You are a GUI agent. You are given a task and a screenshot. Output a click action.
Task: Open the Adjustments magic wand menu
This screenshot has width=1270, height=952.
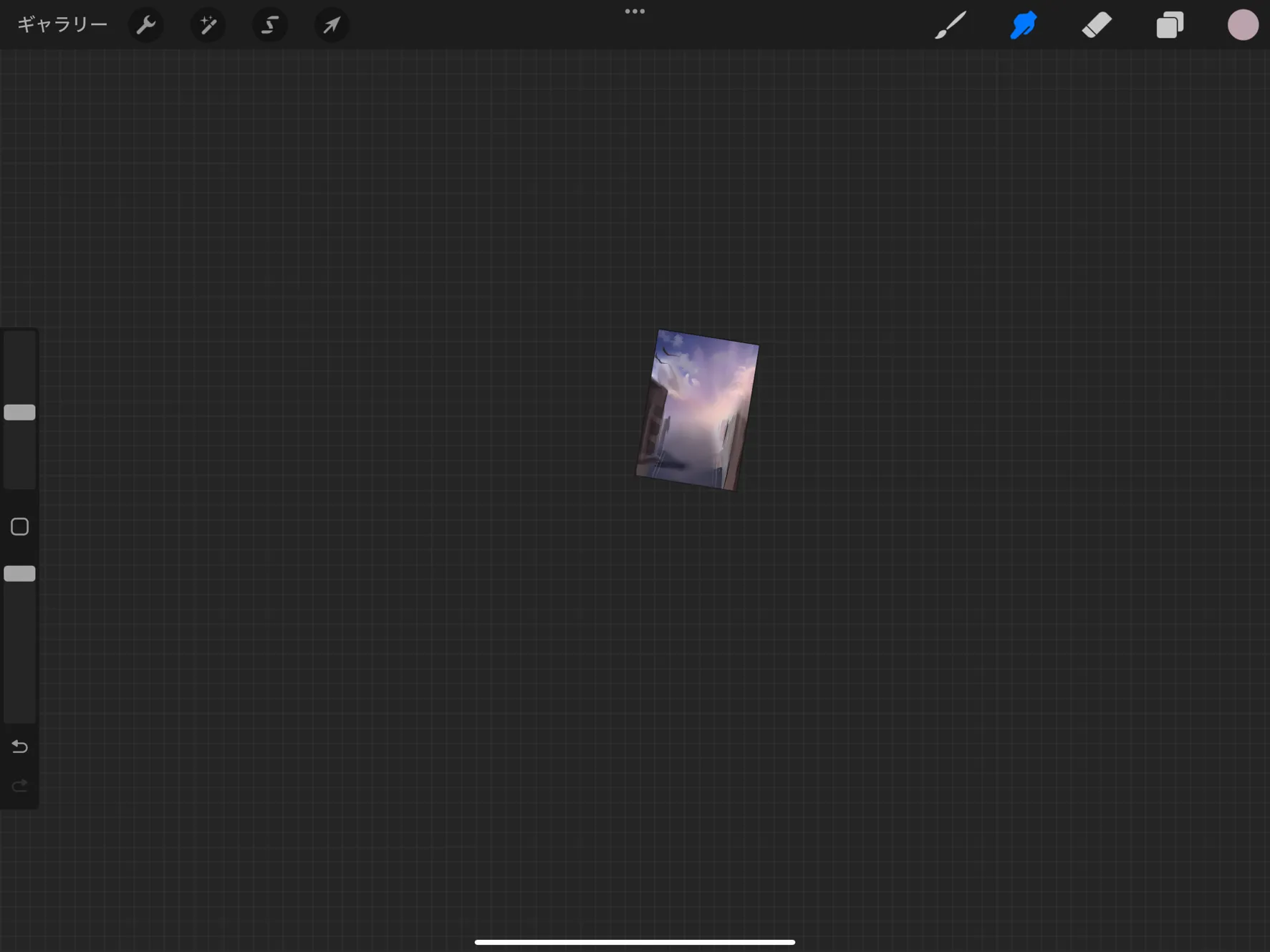tap(208, 25)
